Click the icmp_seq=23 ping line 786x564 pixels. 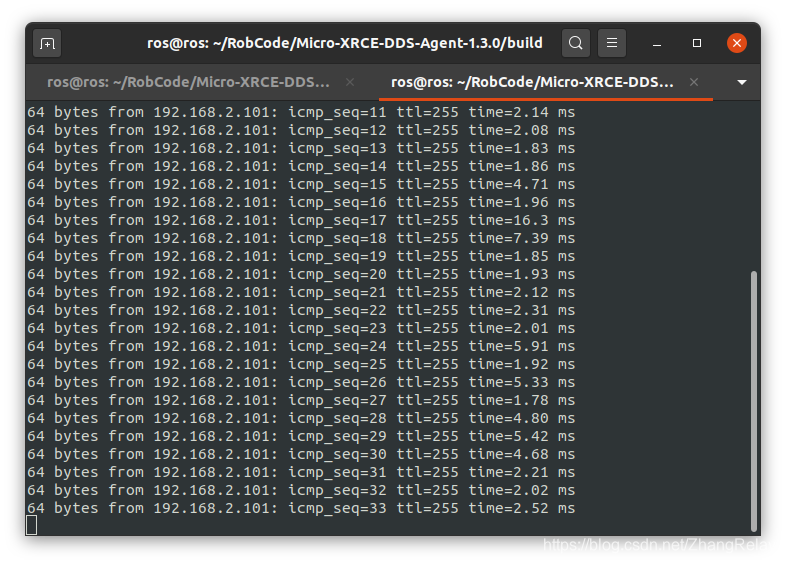tap(301, 328)
